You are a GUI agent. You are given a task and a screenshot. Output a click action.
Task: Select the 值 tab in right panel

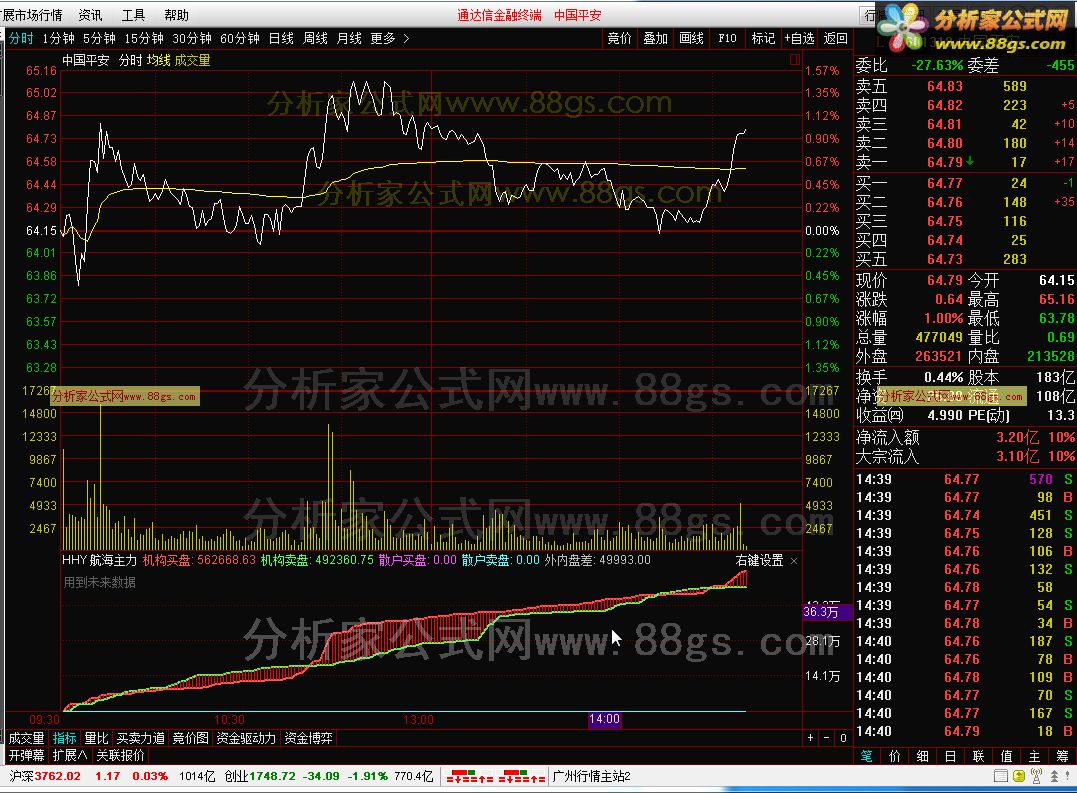click(x=1006, y=756)
